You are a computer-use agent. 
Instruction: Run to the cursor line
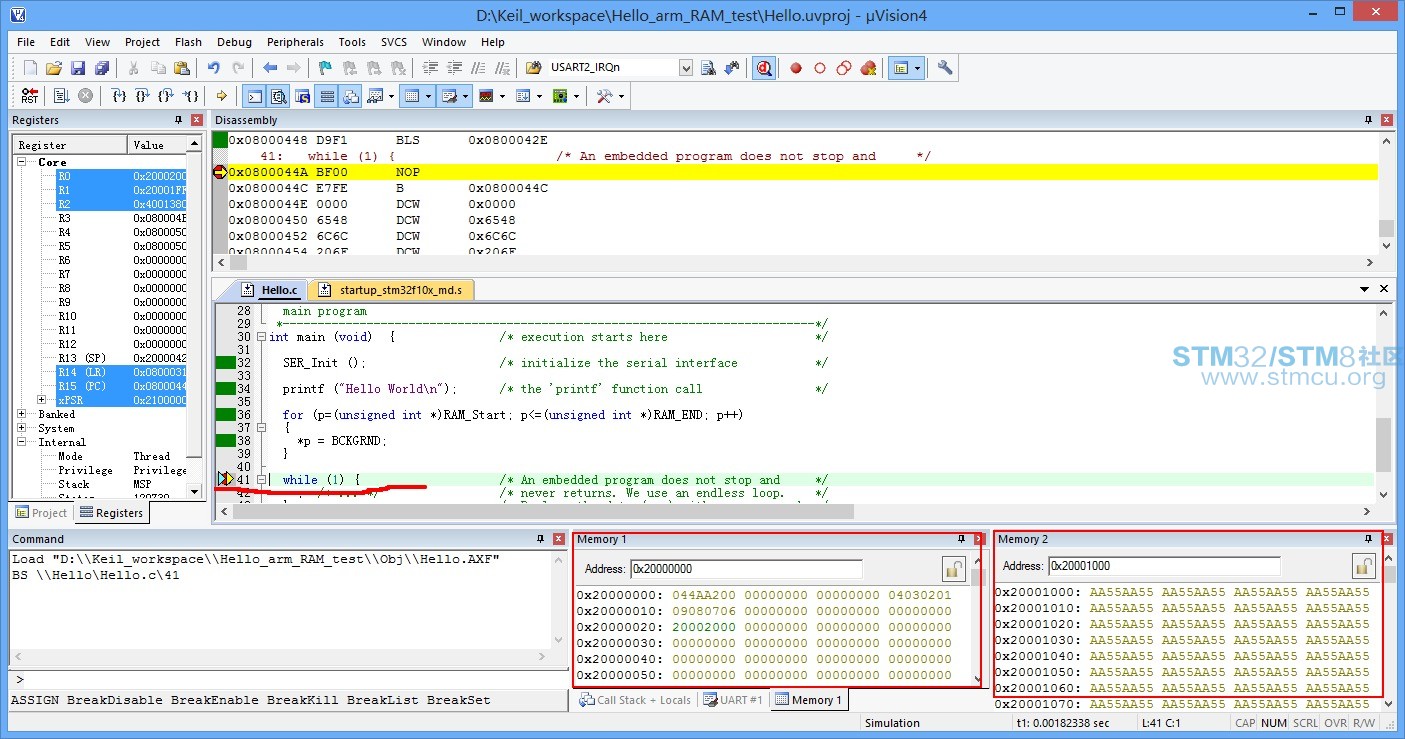(x=192, y=96)
